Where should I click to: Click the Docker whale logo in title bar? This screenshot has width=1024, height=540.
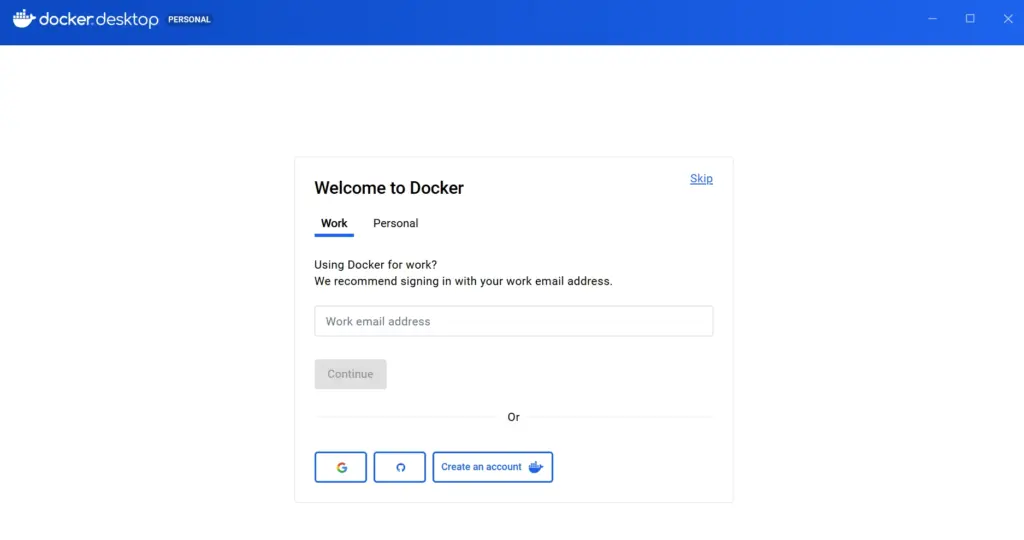[24, 19]
